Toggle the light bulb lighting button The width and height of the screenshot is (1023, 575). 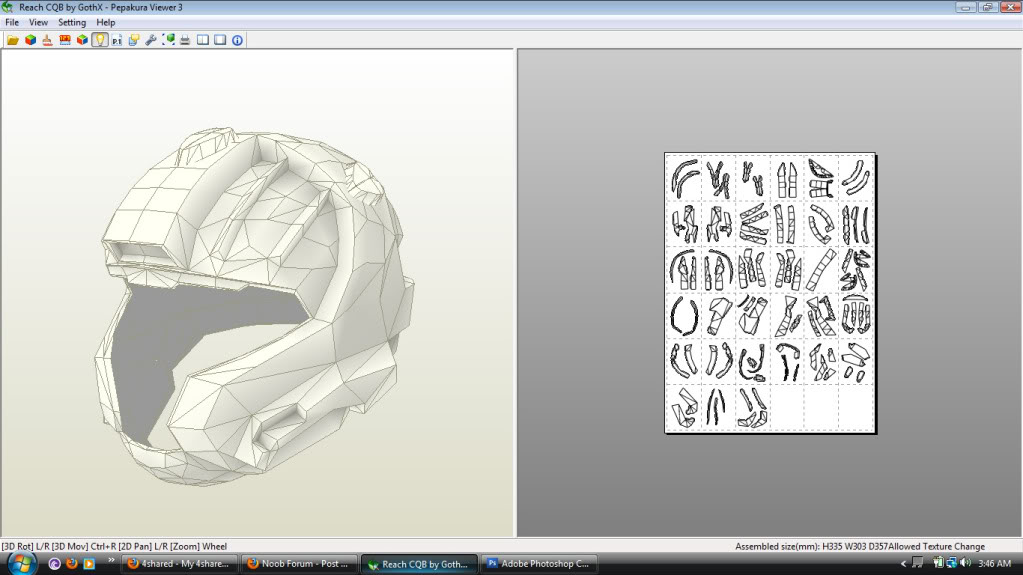pos(99,40)
